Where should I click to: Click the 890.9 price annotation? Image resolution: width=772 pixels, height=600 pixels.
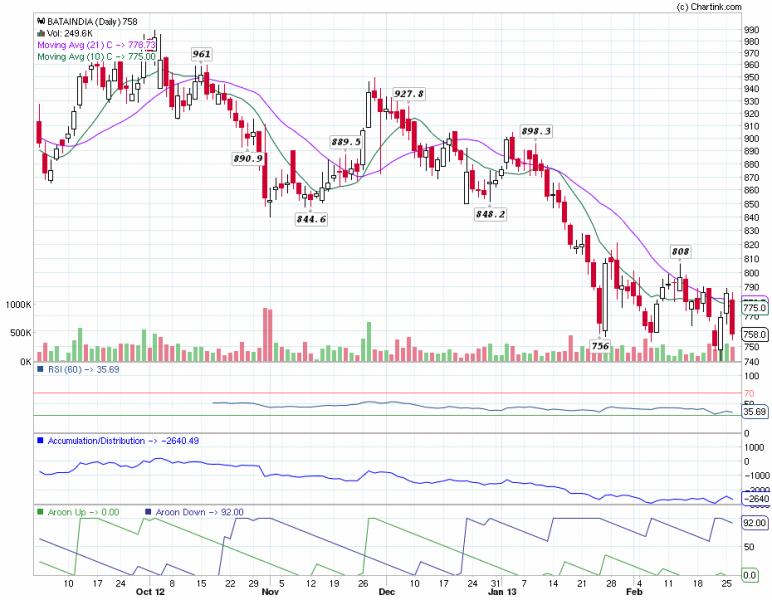(x=248, y=158)
